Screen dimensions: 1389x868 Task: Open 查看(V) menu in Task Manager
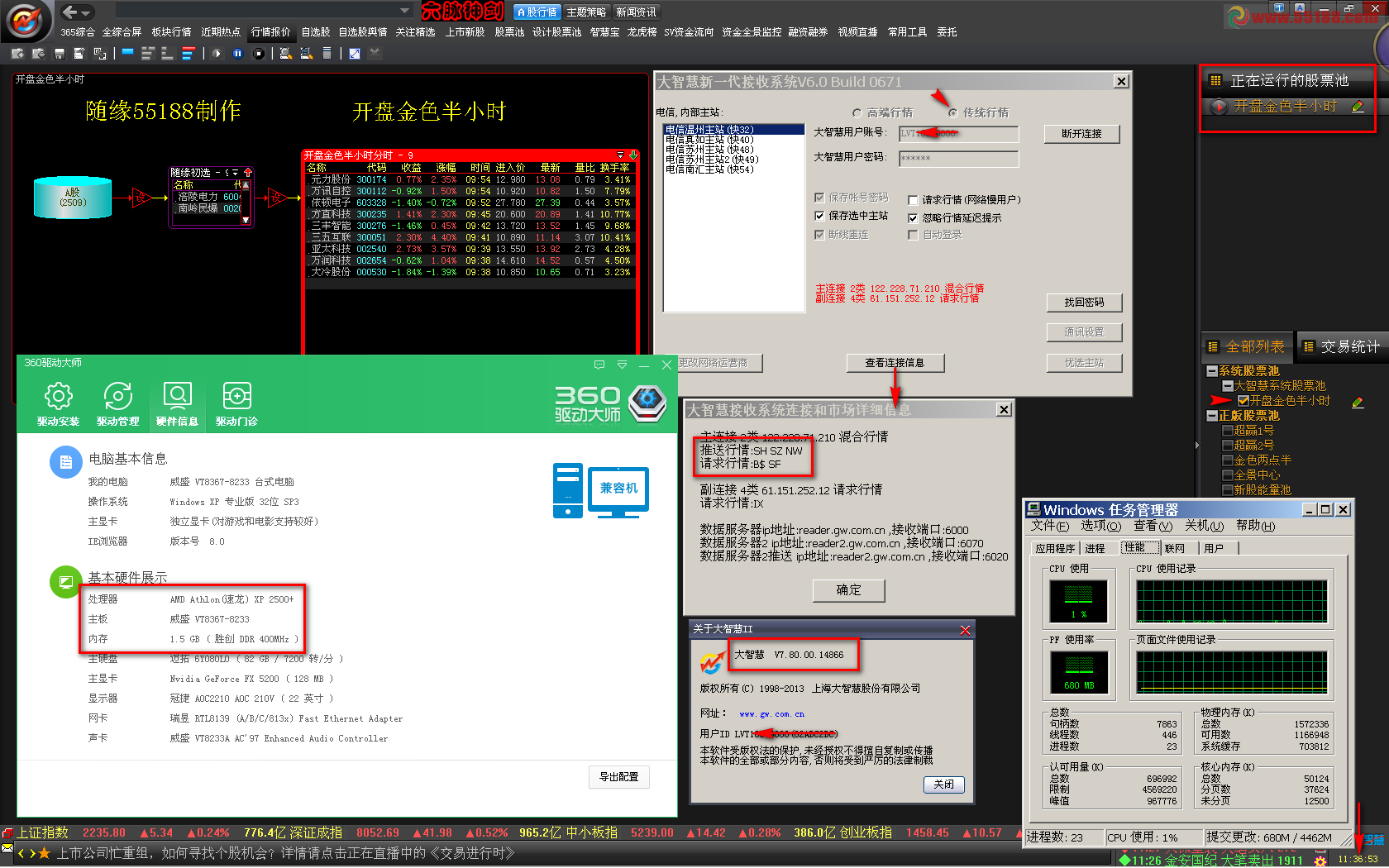(x=1153, y=526)
